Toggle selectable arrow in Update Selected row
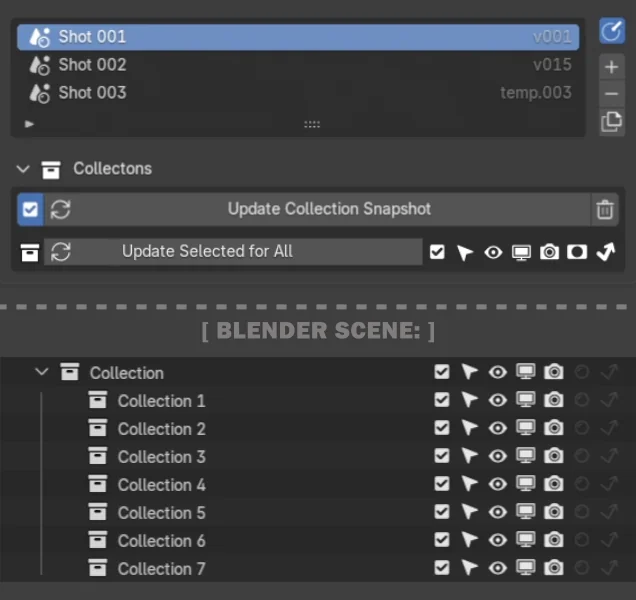Image resolution: width=636 pixels, height=600 pixels. click(x=465, y=252)
